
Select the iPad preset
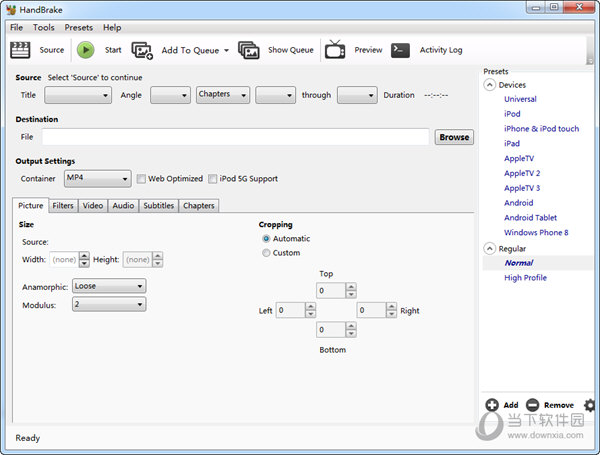click(512, 144)
